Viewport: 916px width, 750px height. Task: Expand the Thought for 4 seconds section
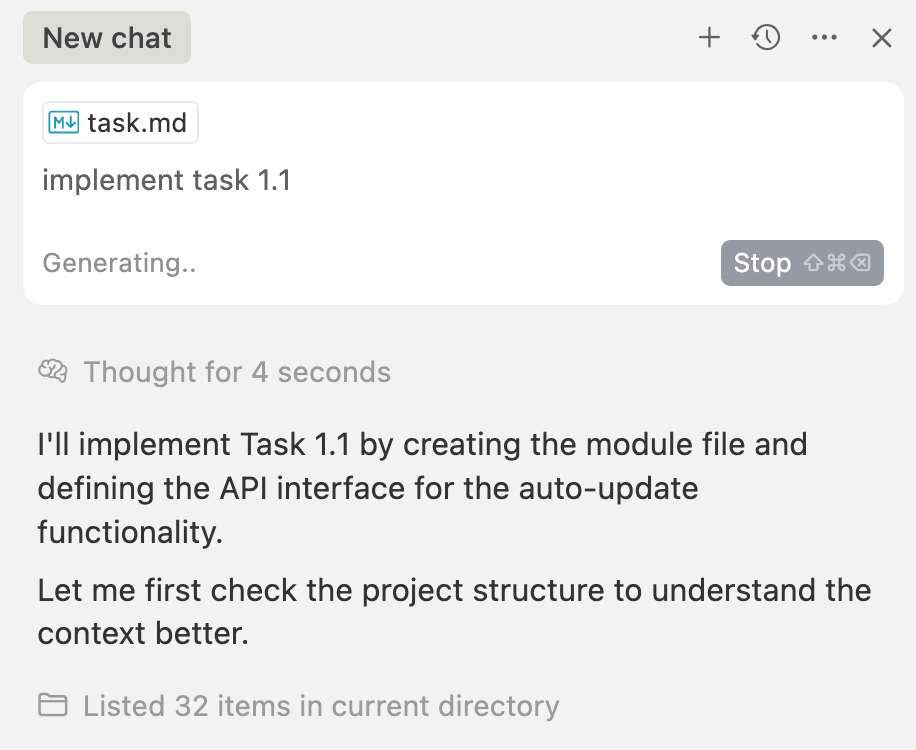(237, 372)
